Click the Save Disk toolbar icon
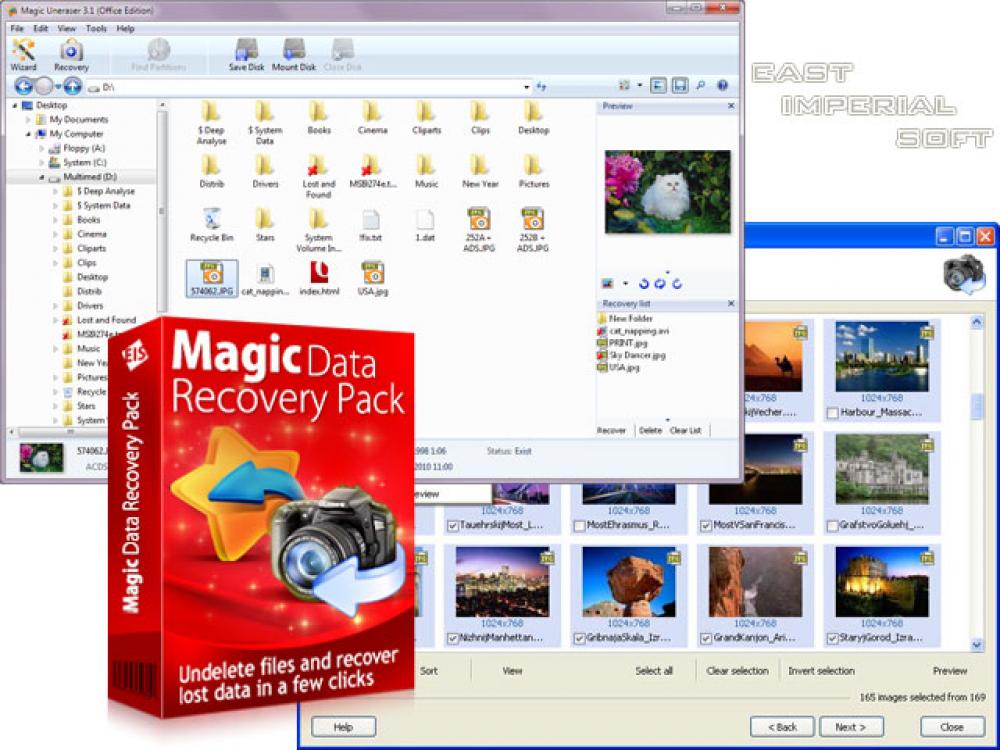 pyautogui.click(x=246, y=50)
